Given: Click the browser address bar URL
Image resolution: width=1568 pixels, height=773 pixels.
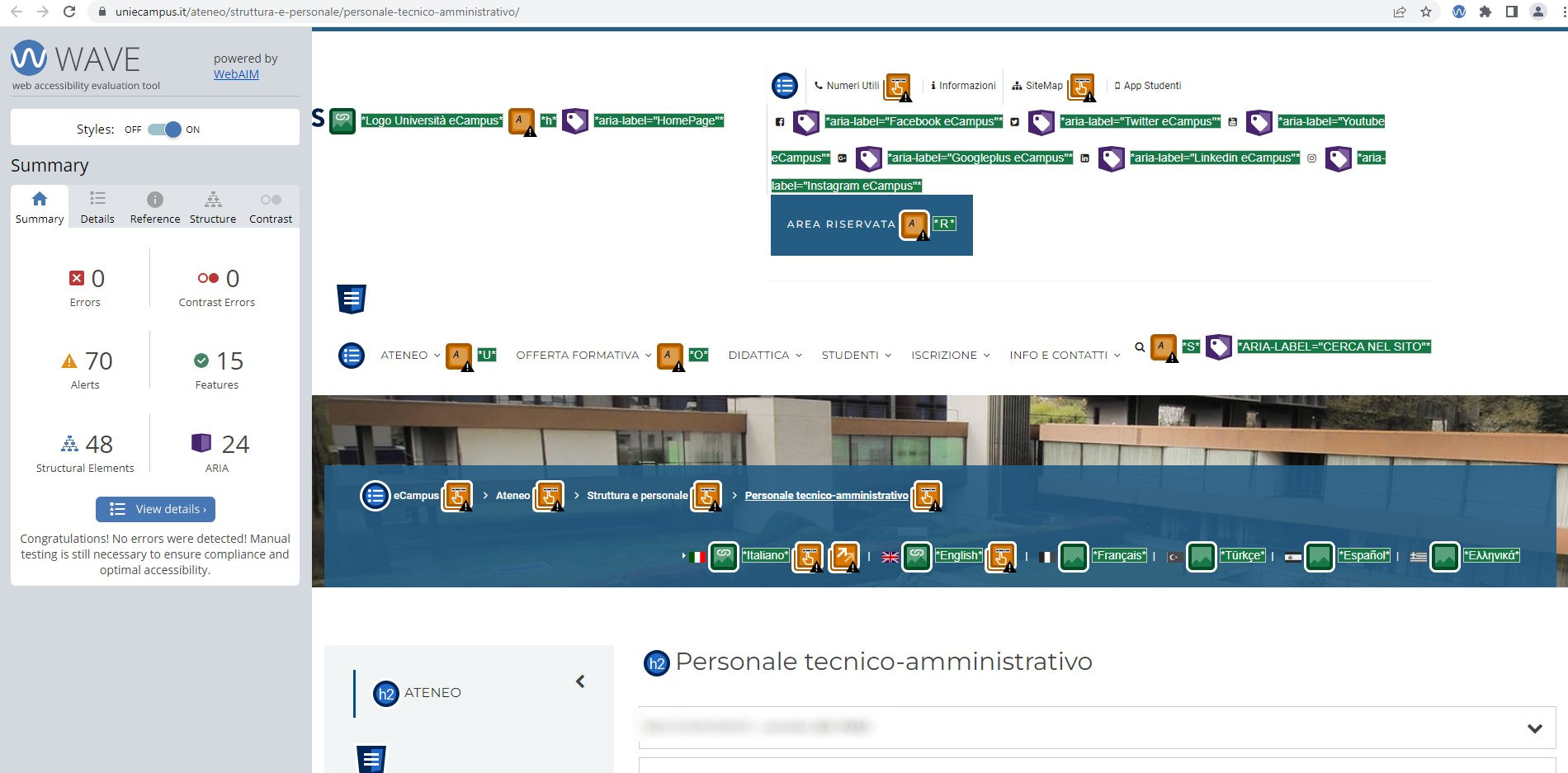Looking at the screenshot, I should 317,12.
